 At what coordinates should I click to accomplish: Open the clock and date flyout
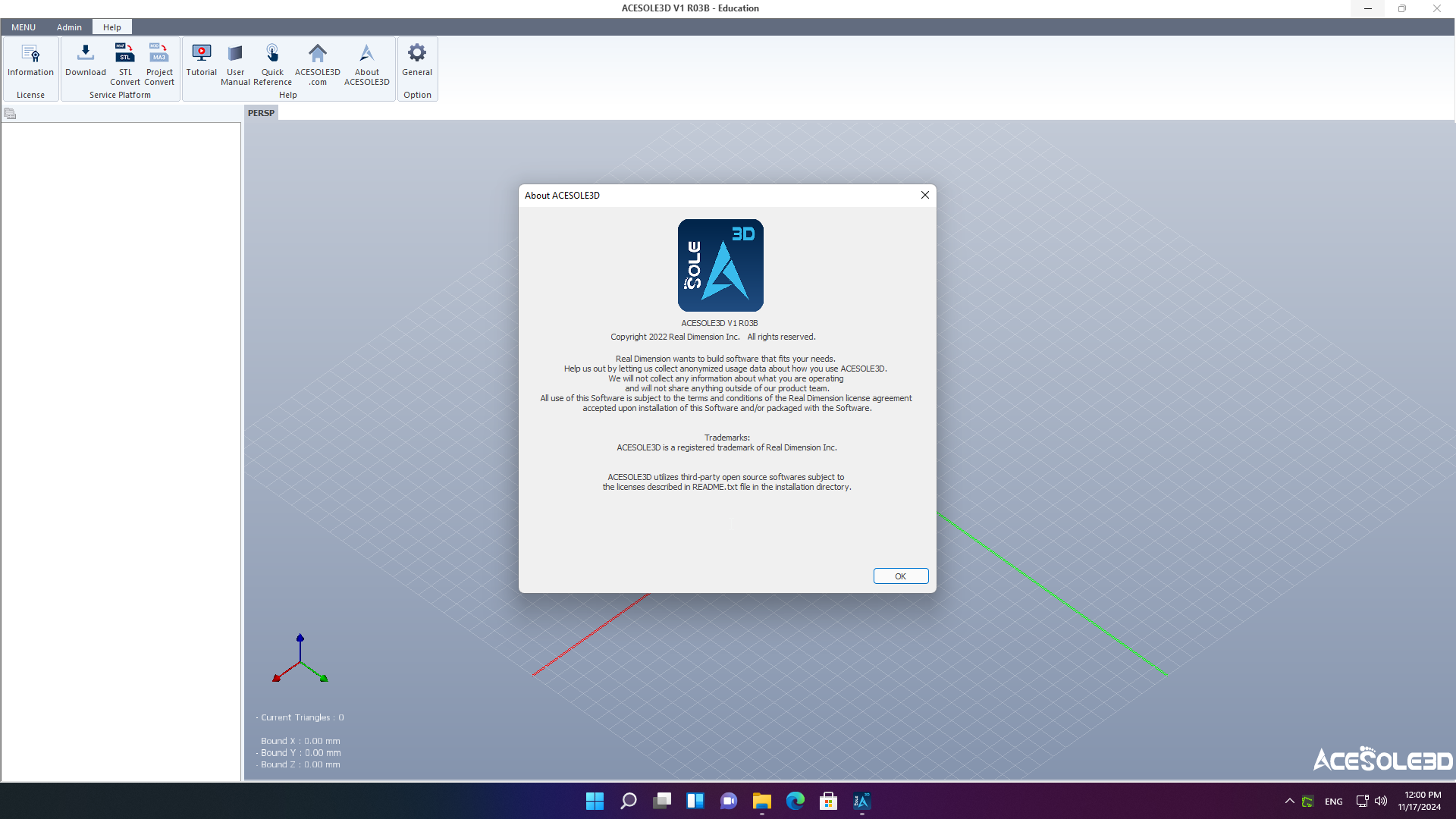[1420, 801]
